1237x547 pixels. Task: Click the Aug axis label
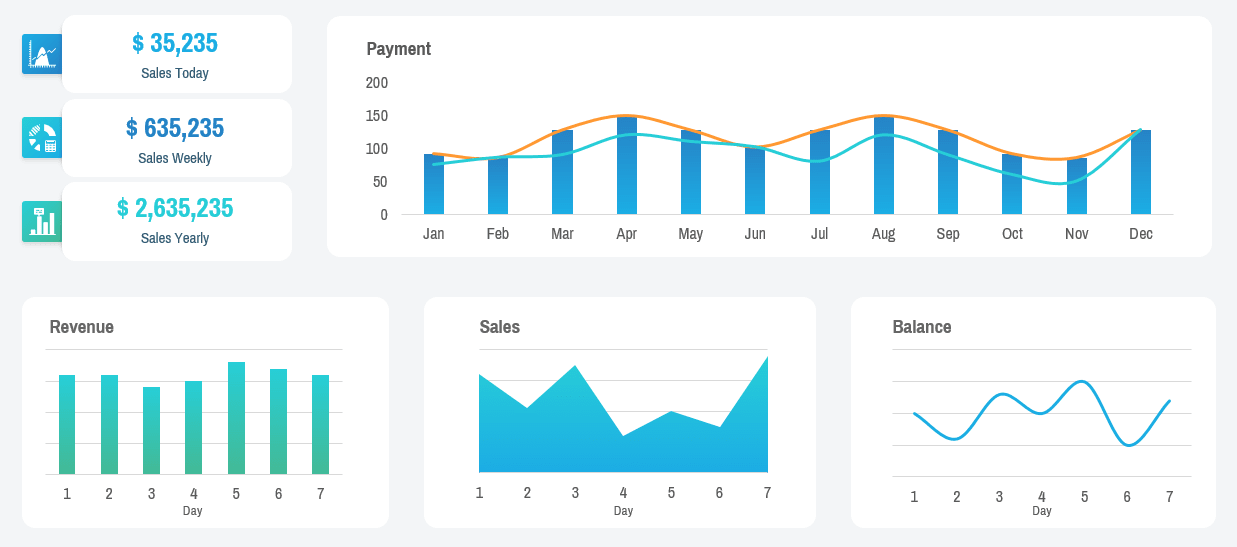click(x=884, y=234)
